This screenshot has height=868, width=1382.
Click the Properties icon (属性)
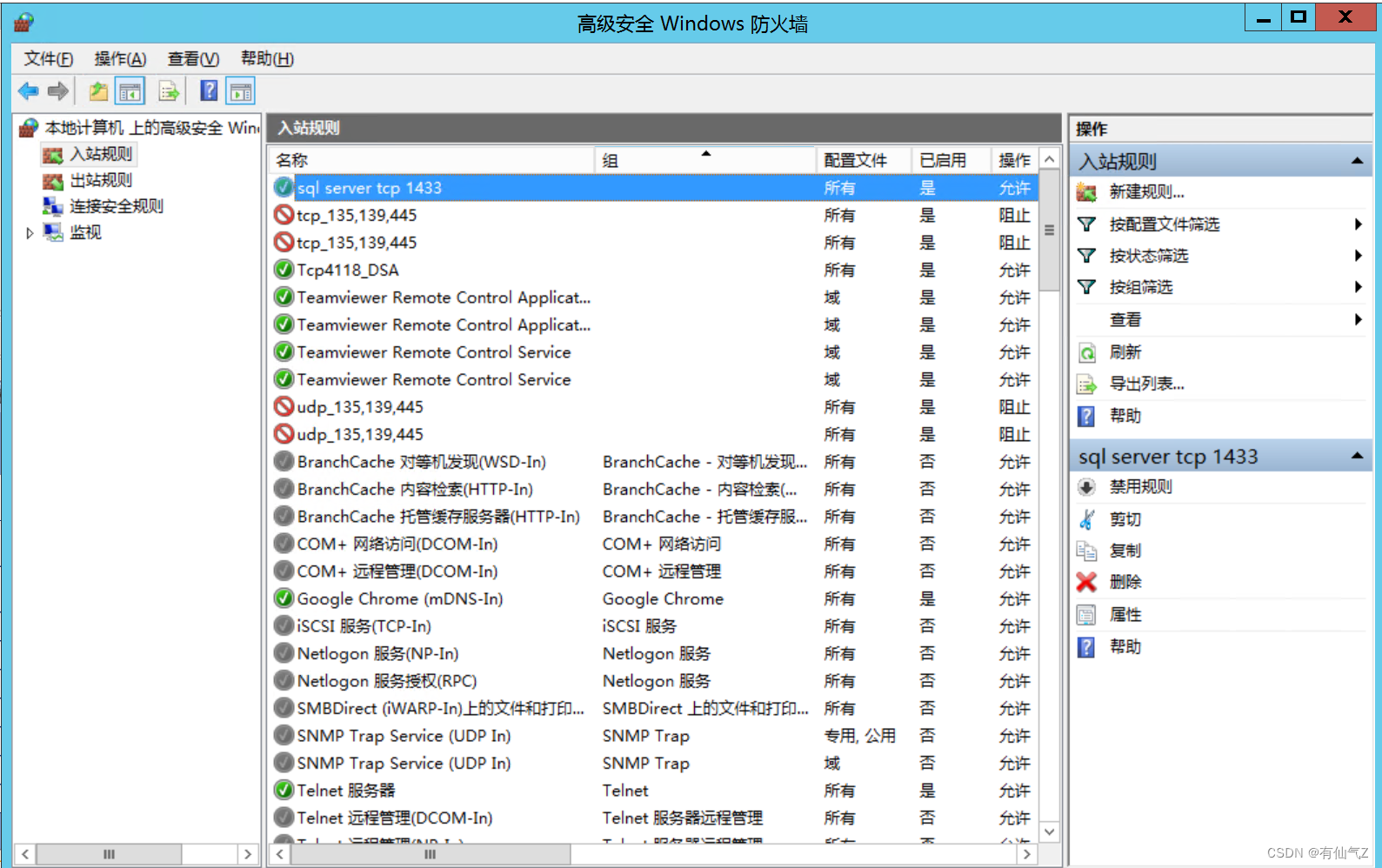(1086, 615)
